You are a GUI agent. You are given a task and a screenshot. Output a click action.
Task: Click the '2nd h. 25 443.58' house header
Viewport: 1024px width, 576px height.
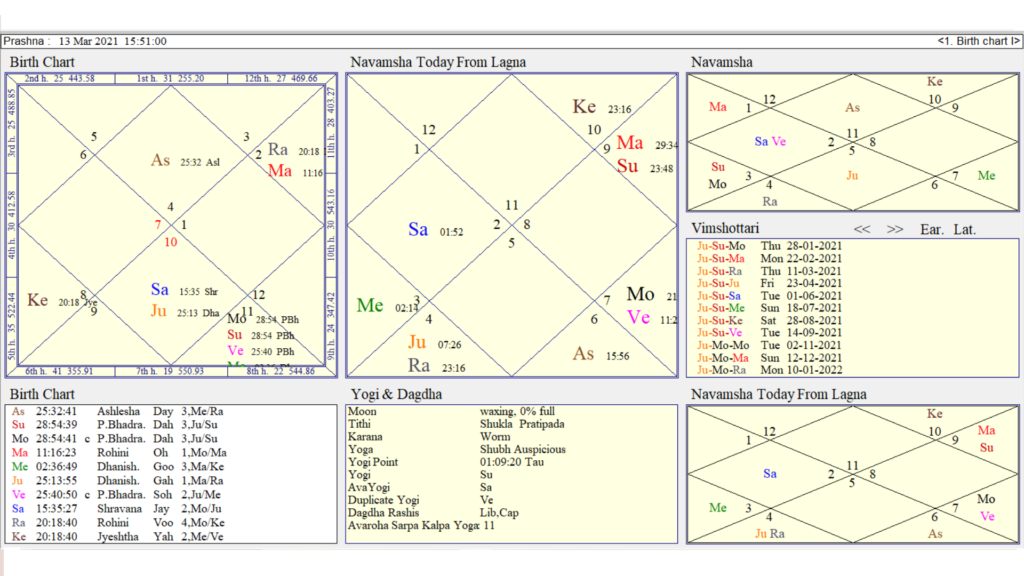pyautogui.click(x=59, y=78)
